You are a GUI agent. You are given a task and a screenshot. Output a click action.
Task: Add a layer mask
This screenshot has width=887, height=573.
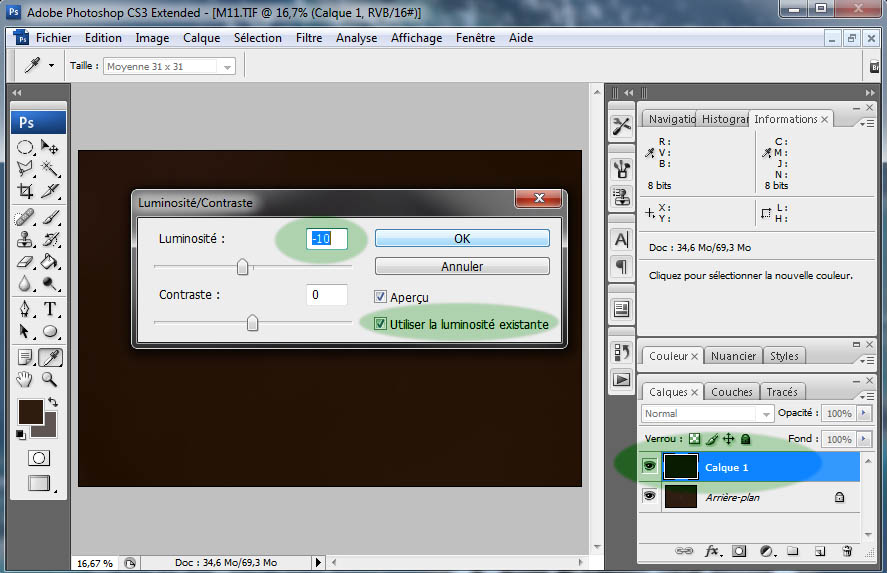739,551
